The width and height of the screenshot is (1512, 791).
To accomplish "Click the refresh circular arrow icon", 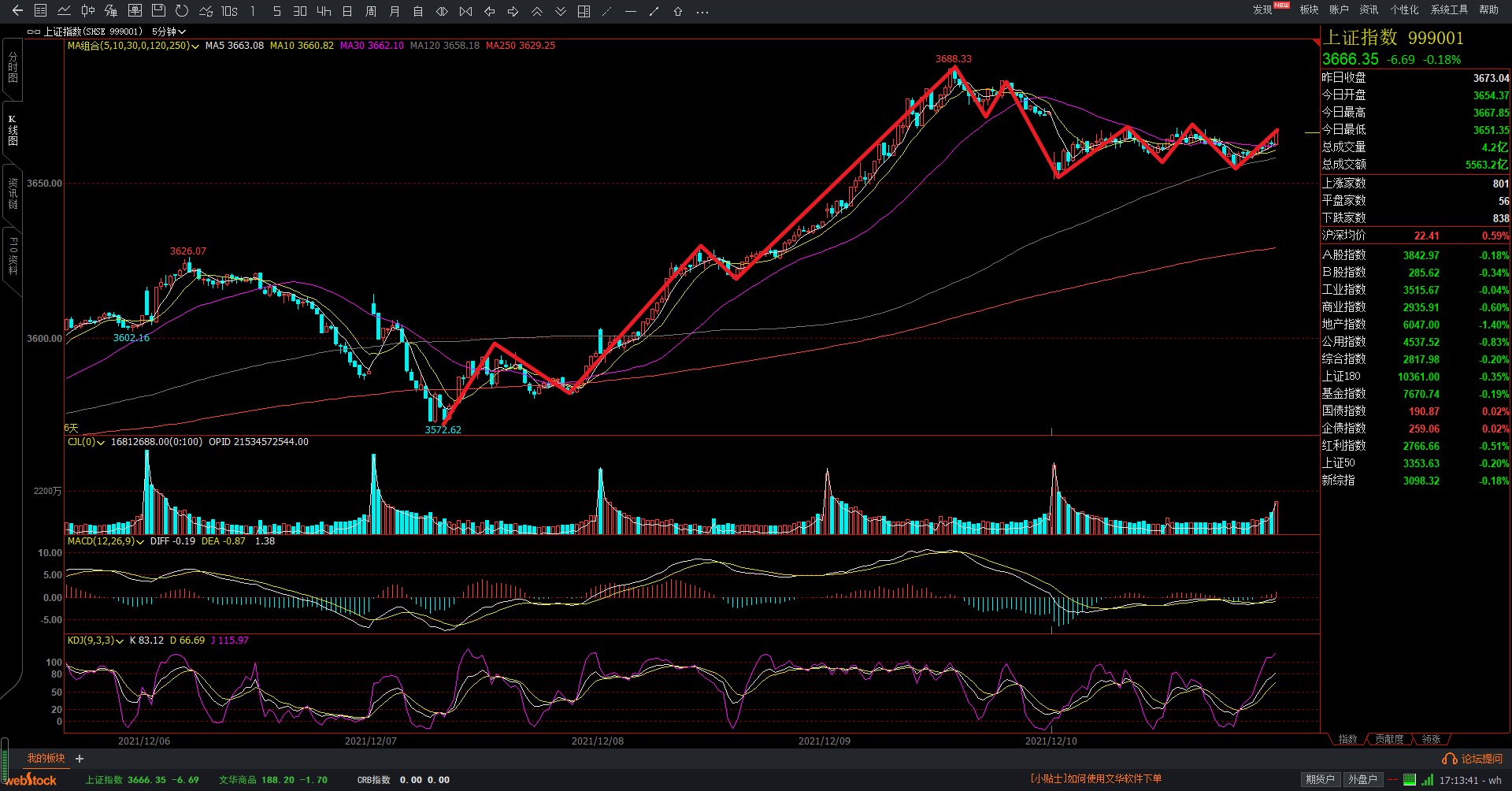I will click(x=182, y=11).
